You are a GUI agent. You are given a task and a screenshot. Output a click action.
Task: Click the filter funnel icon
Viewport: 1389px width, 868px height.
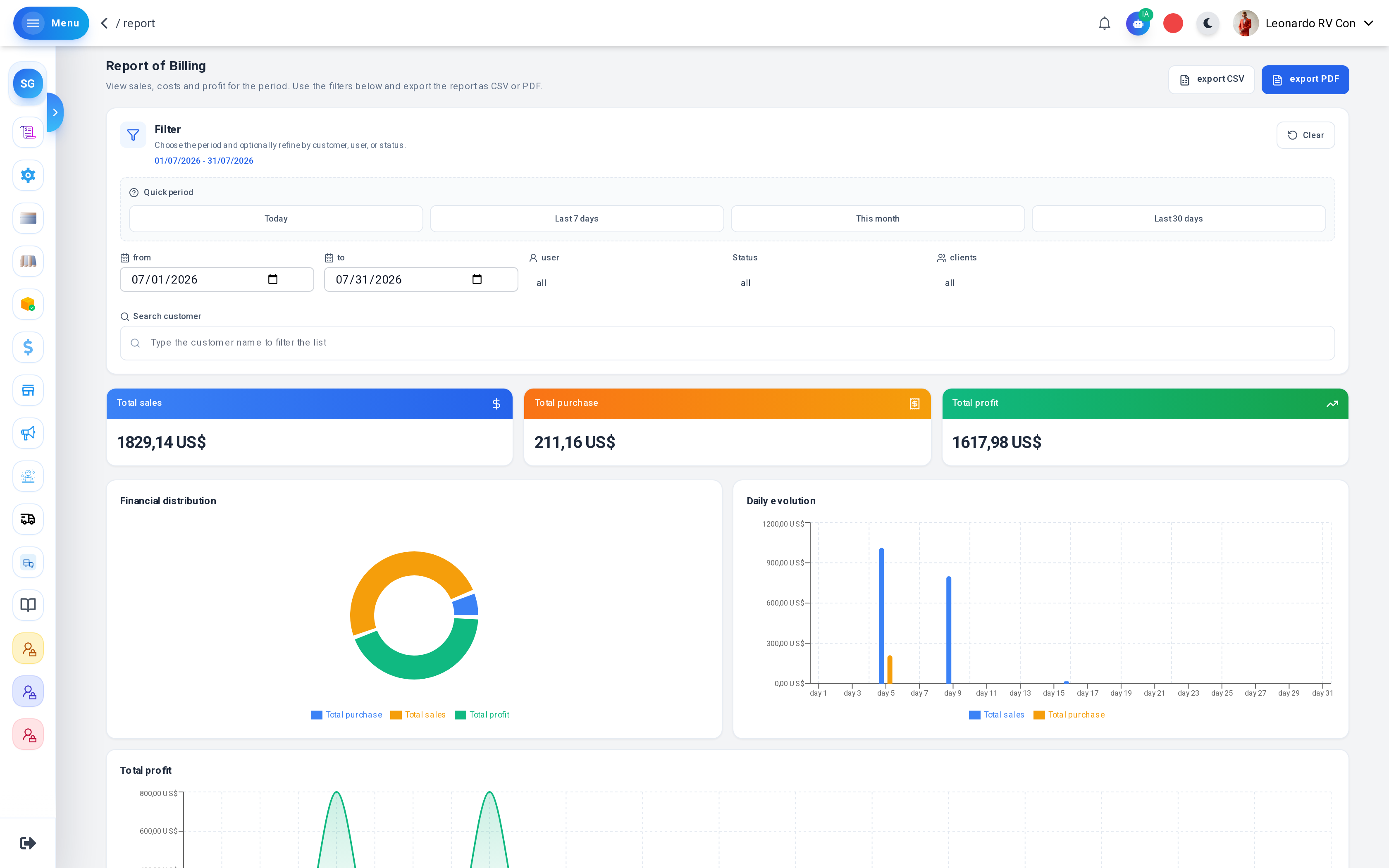(x=133, y=135)
